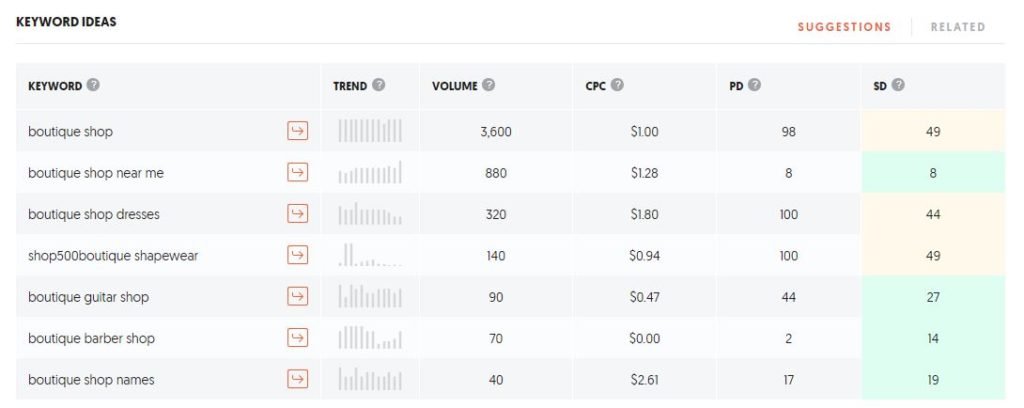
Task: Show help for the KEYWORD column
Action: 93,85
